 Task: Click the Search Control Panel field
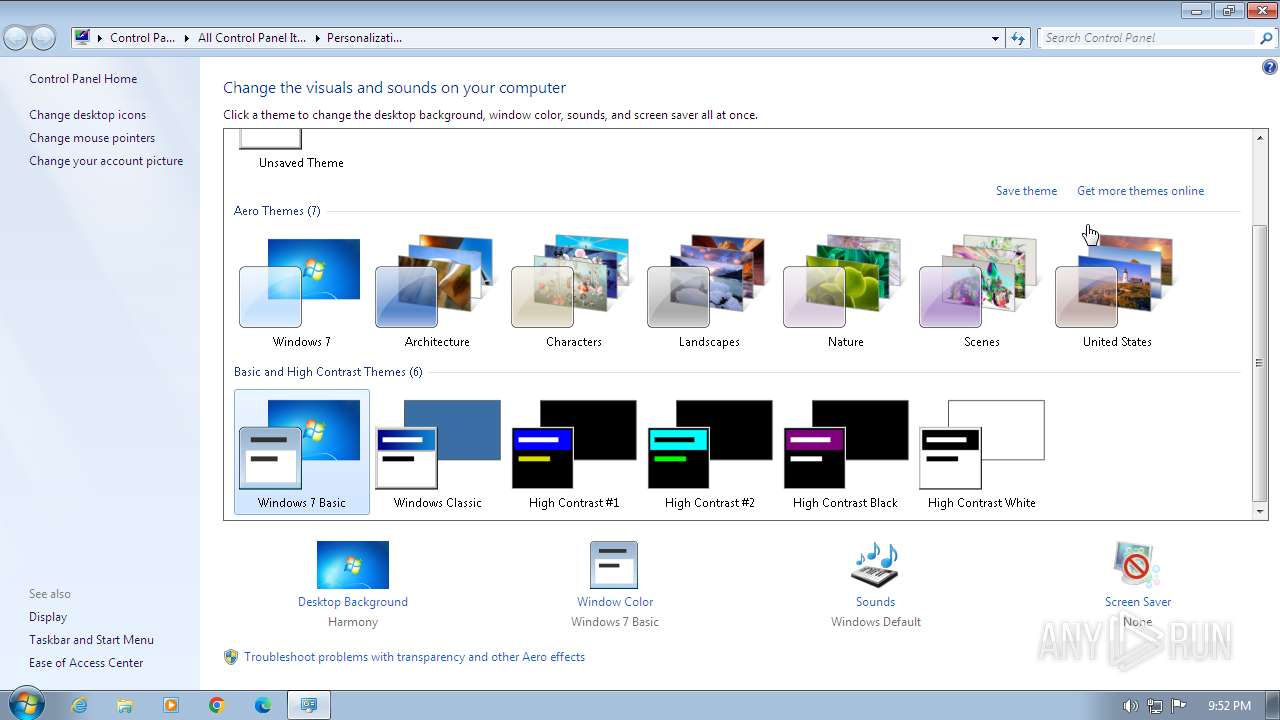1147,38
